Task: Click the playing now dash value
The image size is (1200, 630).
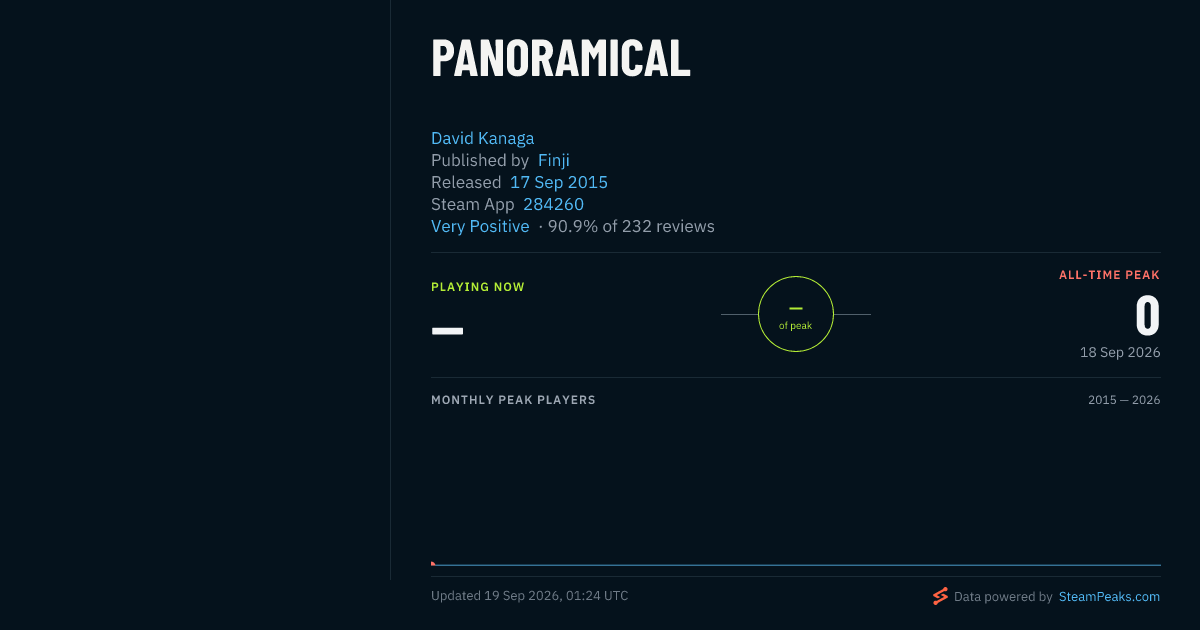Action: point(447,330)
